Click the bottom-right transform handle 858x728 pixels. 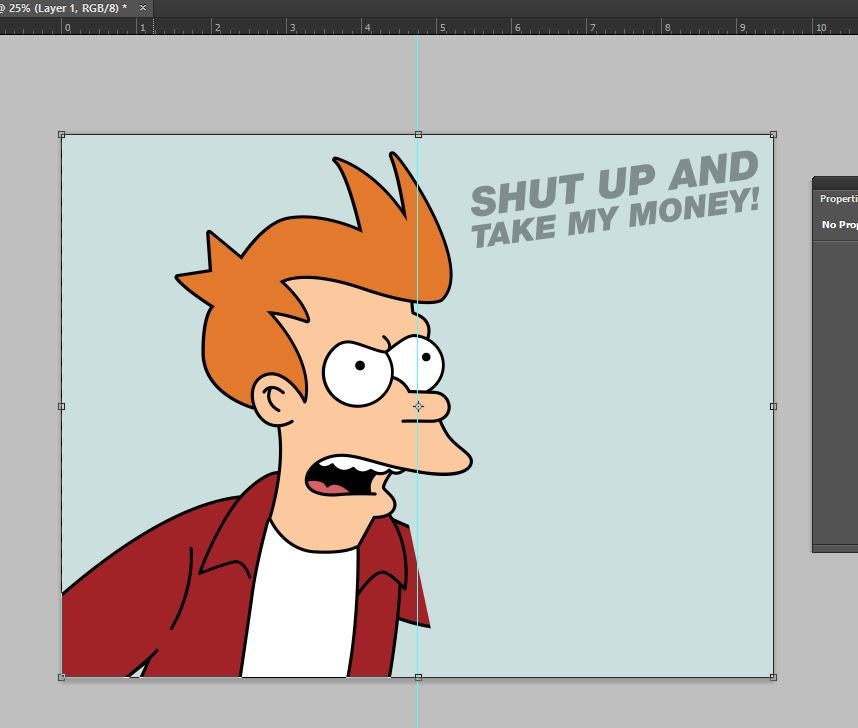point(773,678)
